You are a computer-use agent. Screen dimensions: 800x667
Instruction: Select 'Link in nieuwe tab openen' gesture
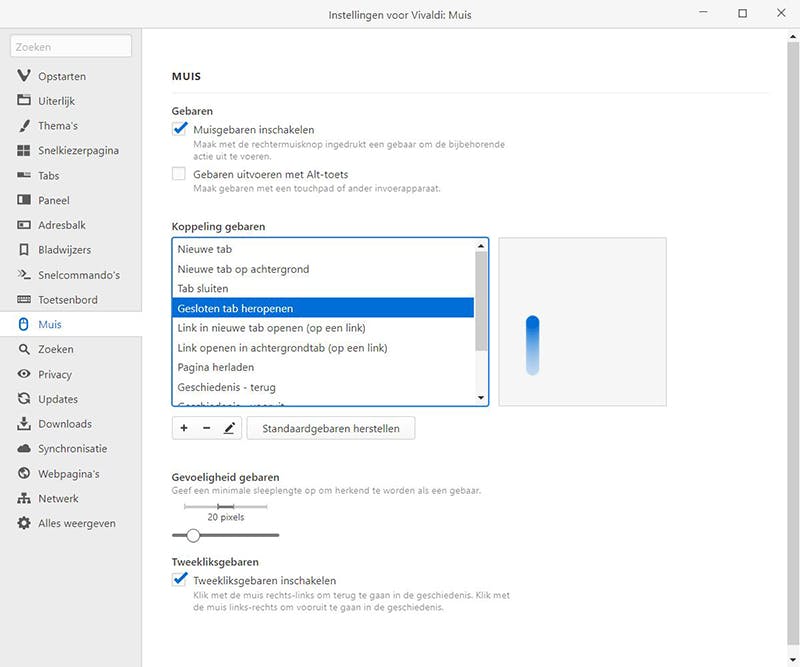[323, 328]
